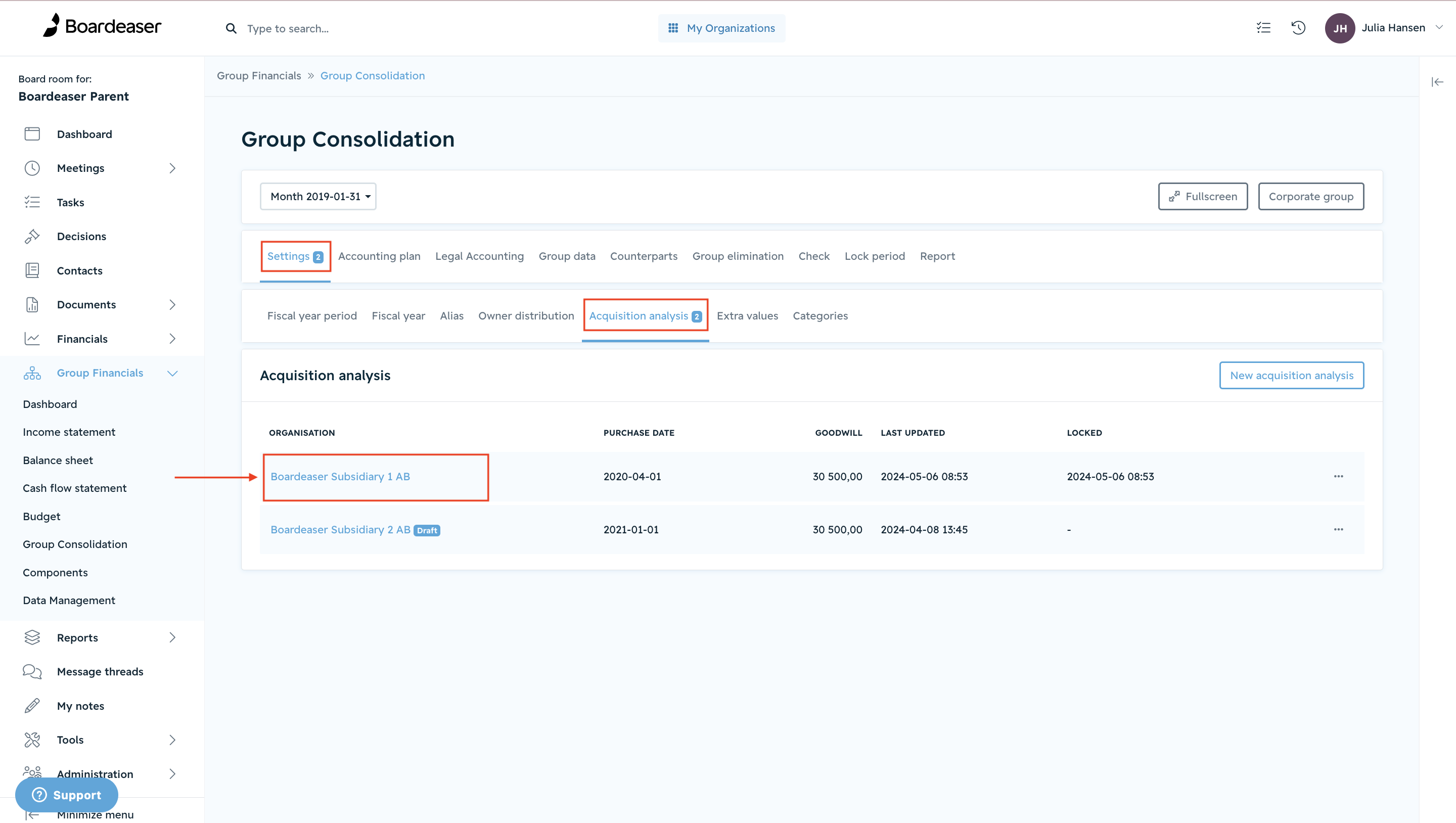Screen dimensions: 1456x823
Task: Open the task checklist icon in header
Action: pyautogui.click(x=1263, y=28)
